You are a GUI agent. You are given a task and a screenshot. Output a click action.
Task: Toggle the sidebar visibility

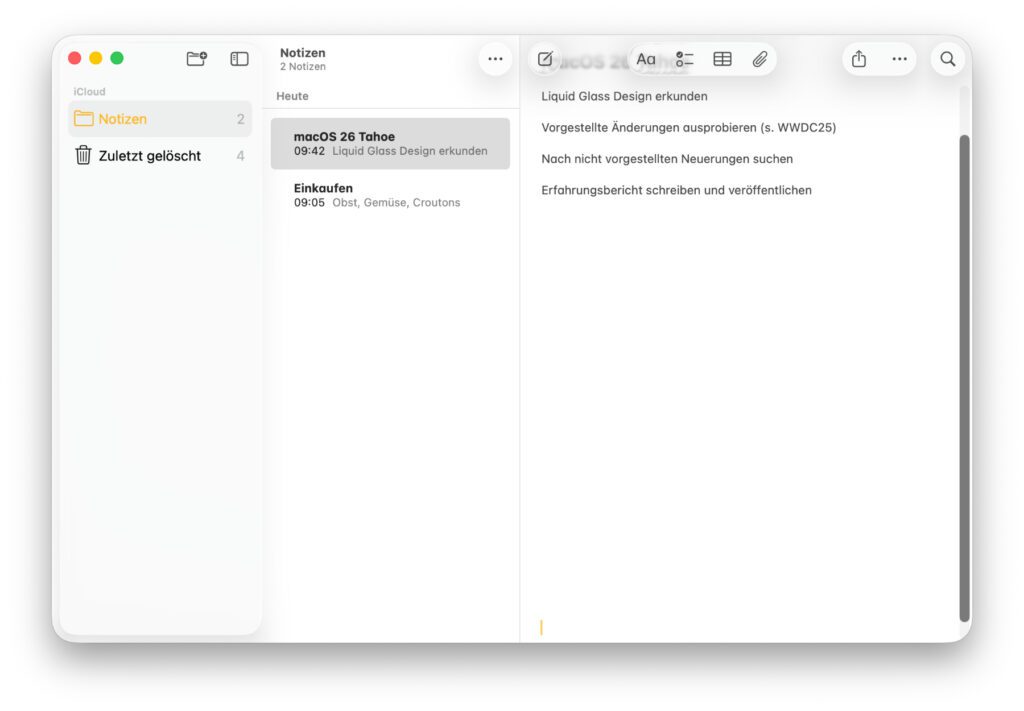(239, 58)
